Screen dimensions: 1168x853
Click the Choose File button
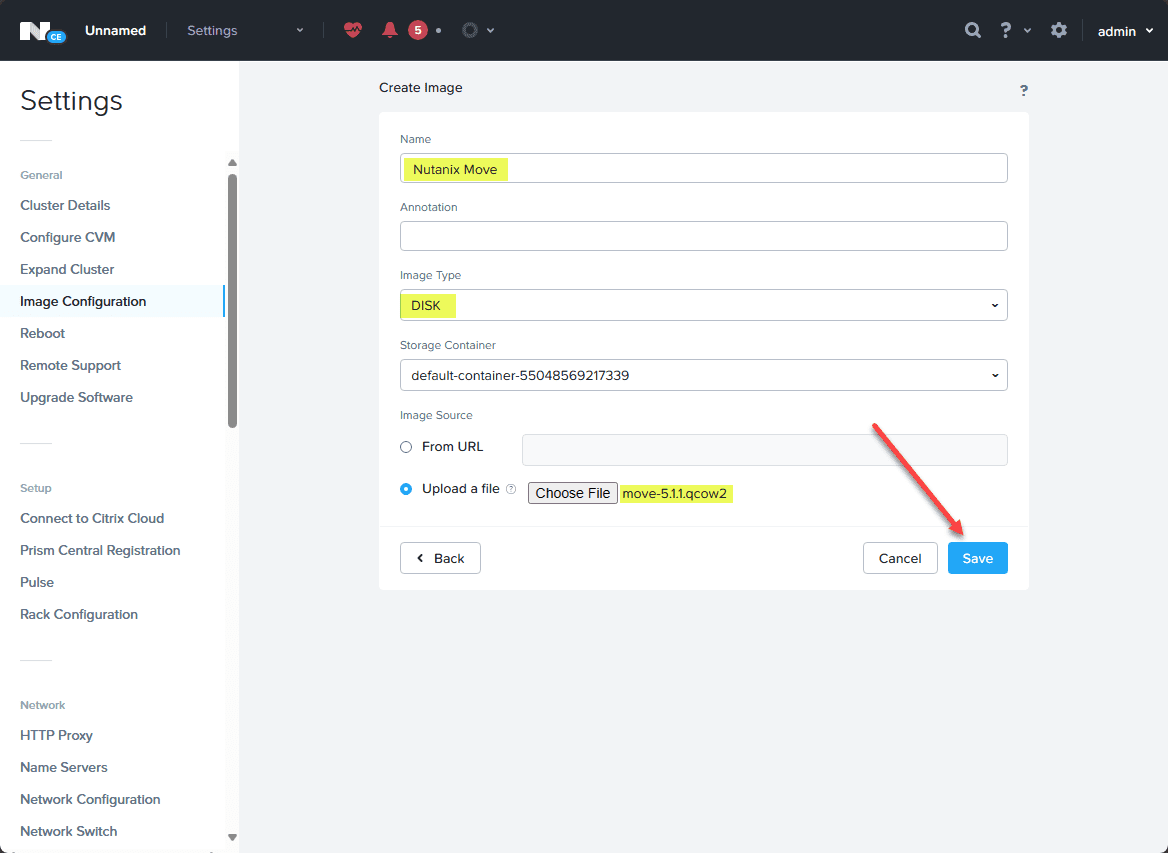[572, 493]
